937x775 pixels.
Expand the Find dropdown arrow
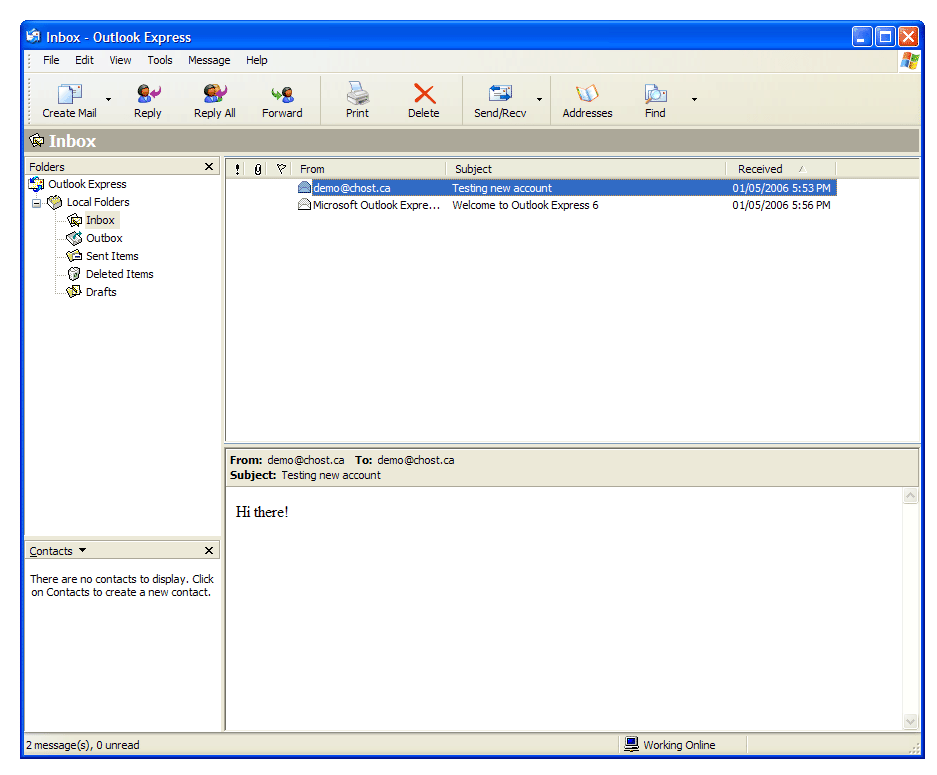pyautogui.click(x=694, y=100)
